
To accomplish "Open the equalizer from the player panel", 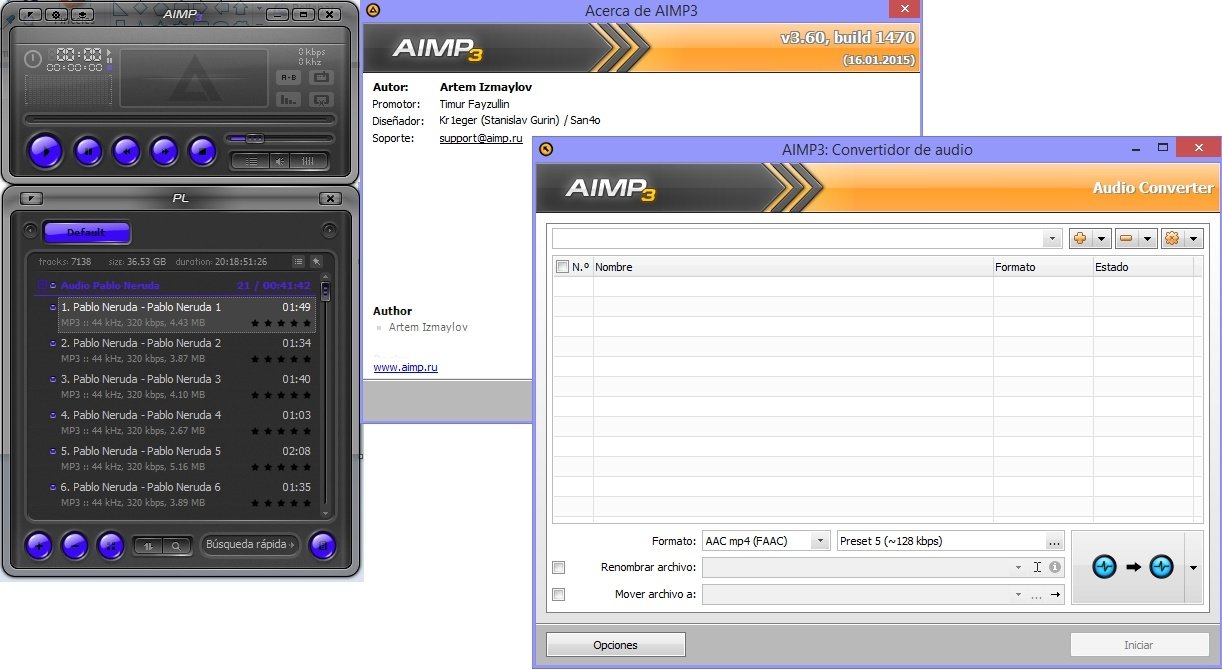I will (x=309, y=160).
